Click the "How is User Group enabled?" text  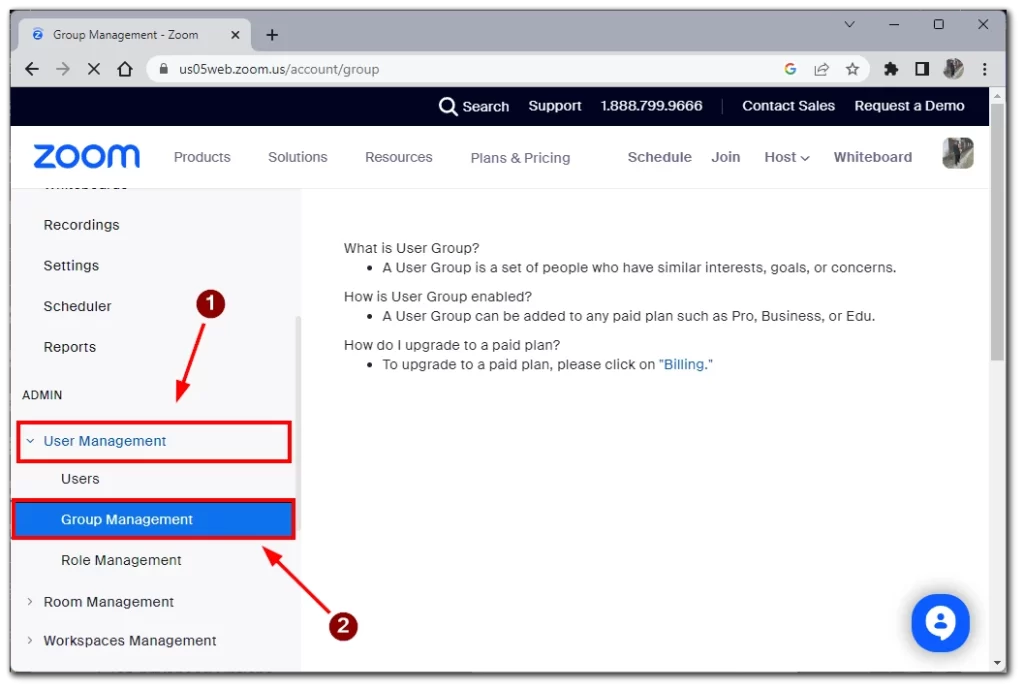pyautogui.click(x=438, y=296)
